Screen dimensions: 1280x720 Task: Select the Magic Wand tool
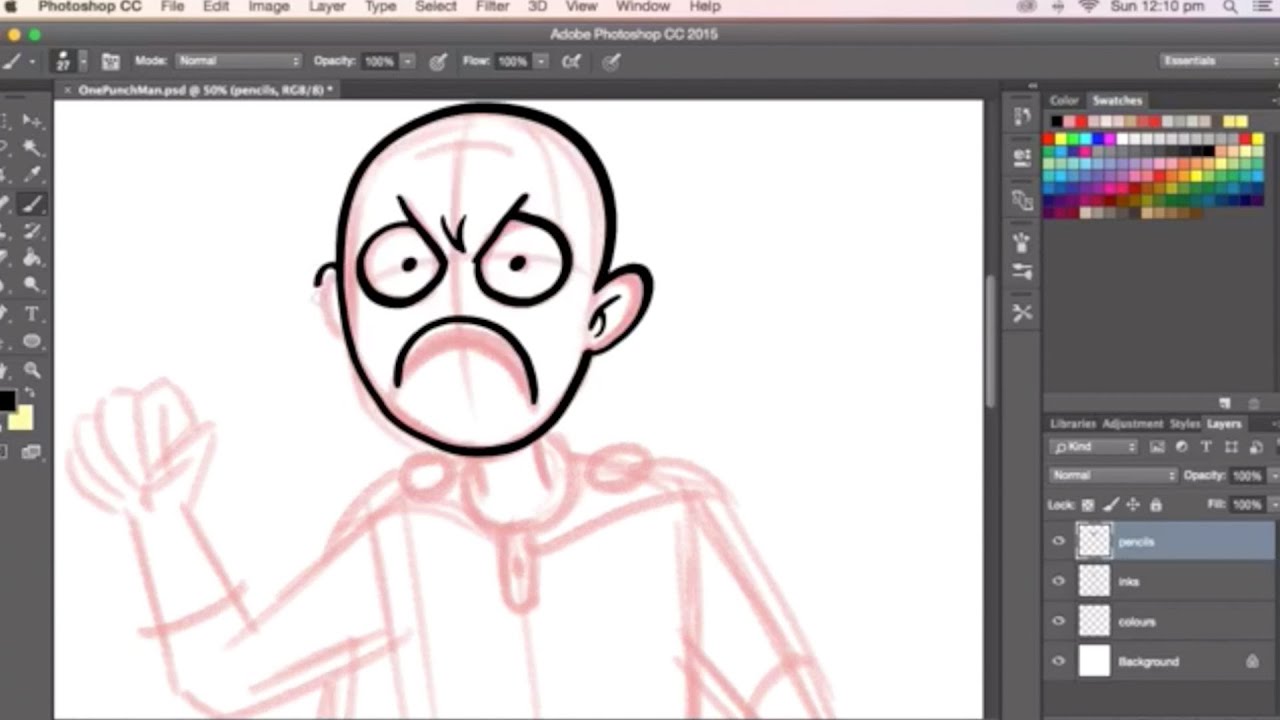pos(32,149)
